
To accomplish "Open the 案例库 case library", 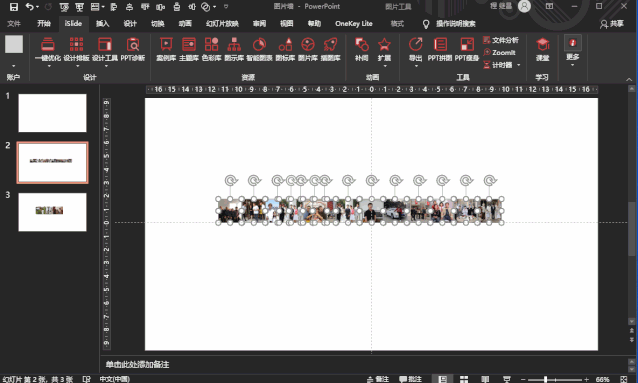I will point(166,49).
